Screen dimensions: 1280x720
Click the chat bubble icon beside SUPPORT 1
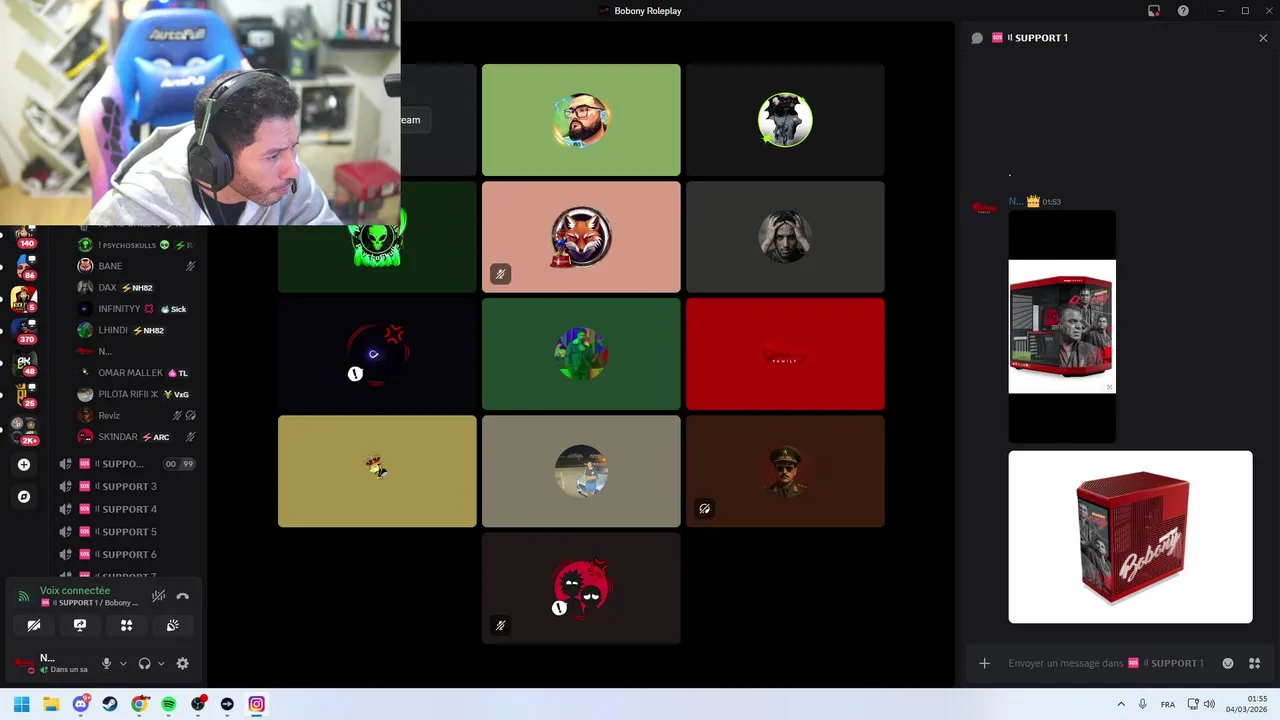[x=977, y=38]
